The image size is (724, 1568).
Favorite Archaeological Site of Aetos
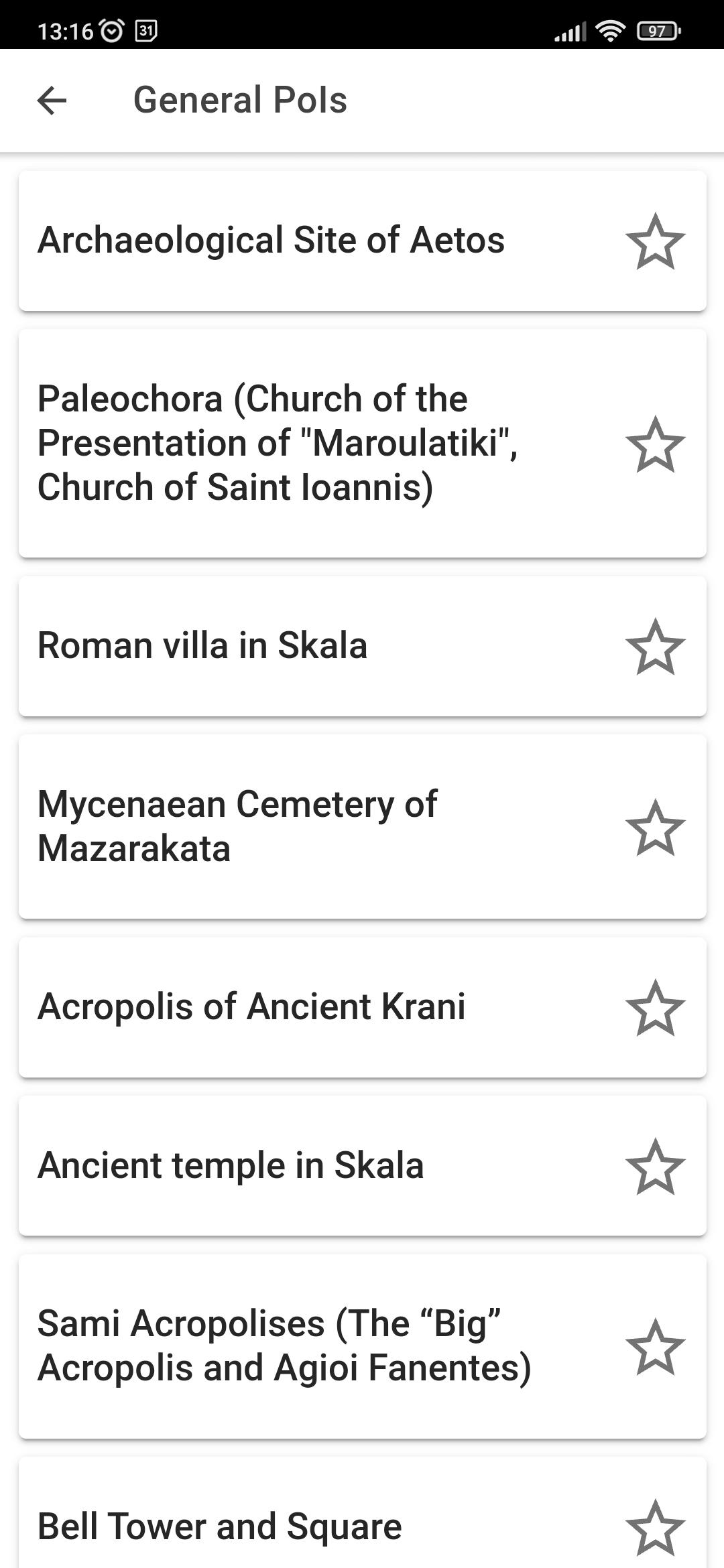655,241
